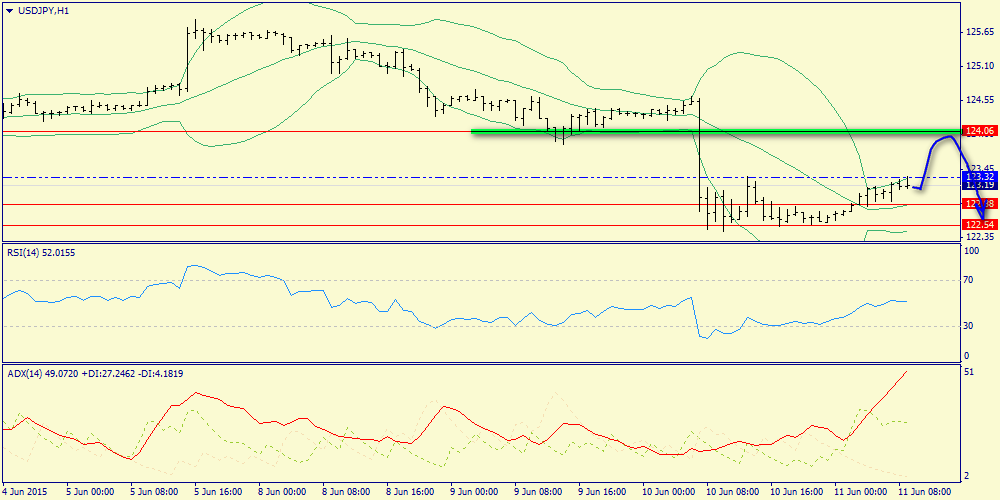Click the 8 Jun 08:00 time label
Viewport: 1000px width, 500px height.
pos(347,492)
